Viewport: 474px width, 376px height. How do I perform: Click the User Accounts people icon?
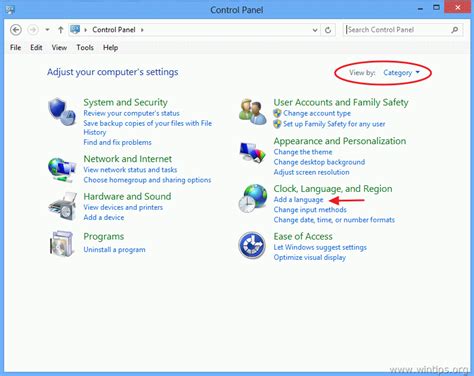(x=253, y=112)
